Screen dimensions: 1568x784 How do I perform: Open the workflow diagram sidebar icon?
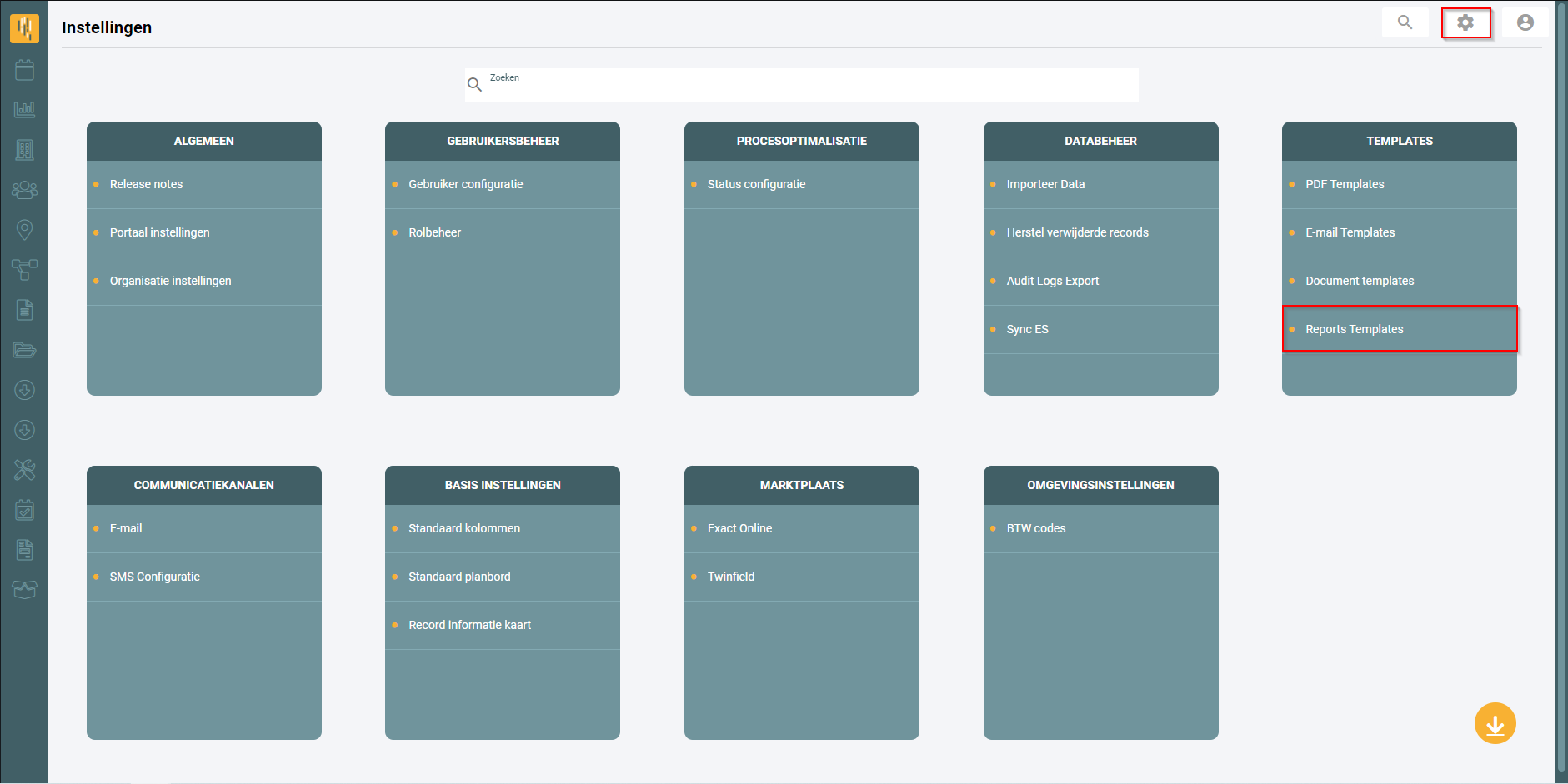[x=24, y=269]
